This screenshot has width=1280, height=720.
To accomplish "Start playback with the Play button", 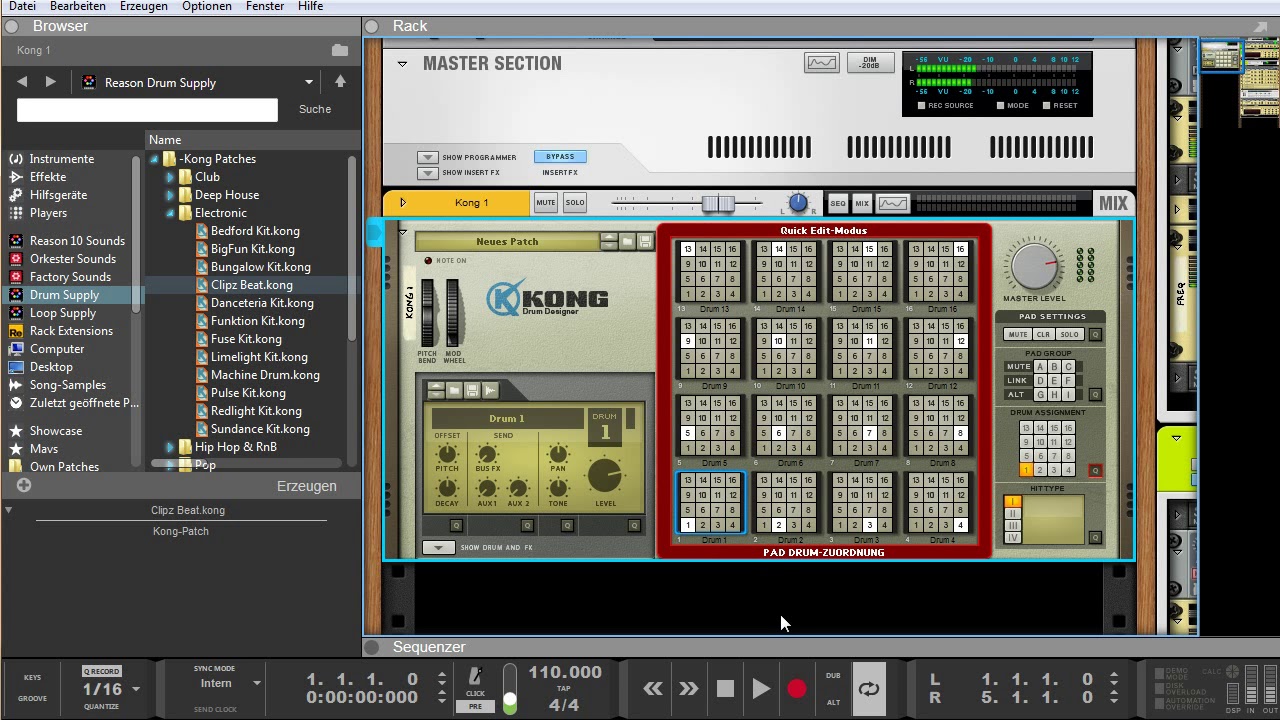I will (761, 688).
